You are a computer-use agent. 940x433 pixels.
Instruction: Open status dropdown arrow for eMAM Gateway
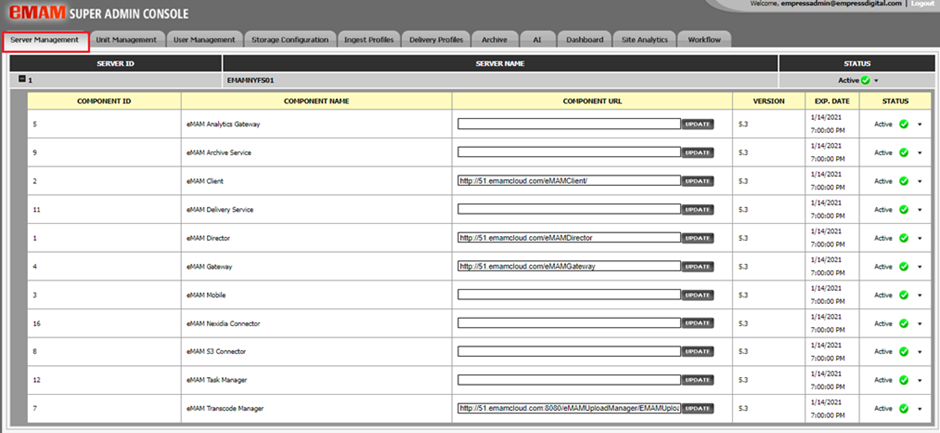point(920,267)
